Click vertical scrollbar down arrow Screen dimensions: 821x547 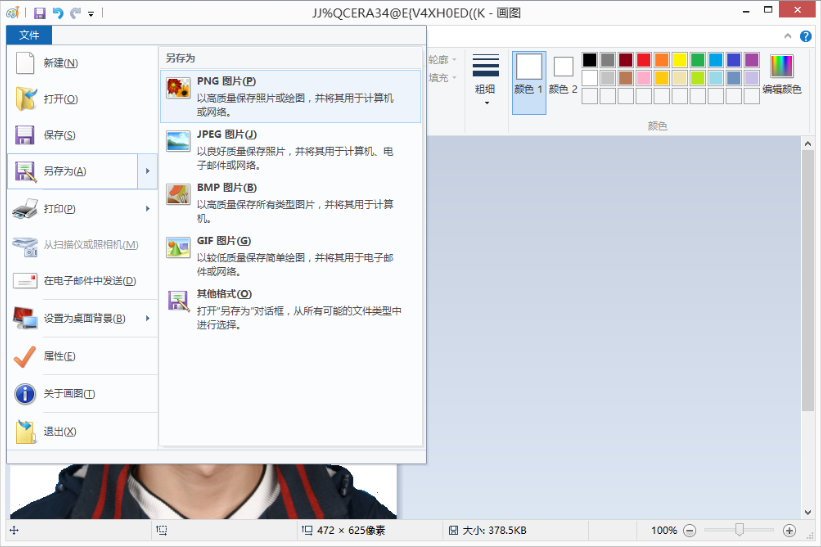808,512
